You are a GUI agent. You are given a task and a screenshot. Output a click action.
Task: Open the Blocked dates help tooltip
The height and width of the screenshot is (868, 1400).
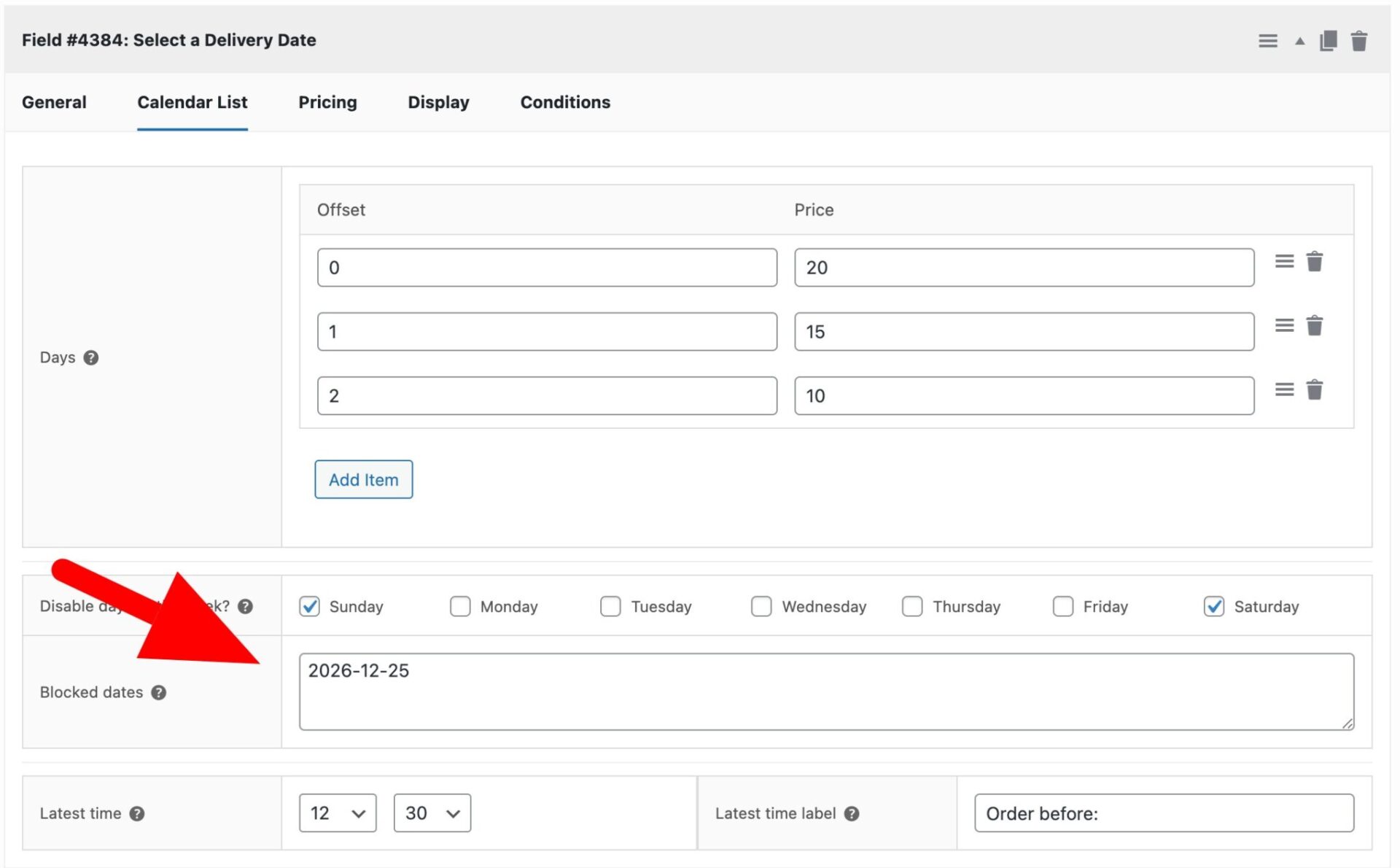click(160, 692)
